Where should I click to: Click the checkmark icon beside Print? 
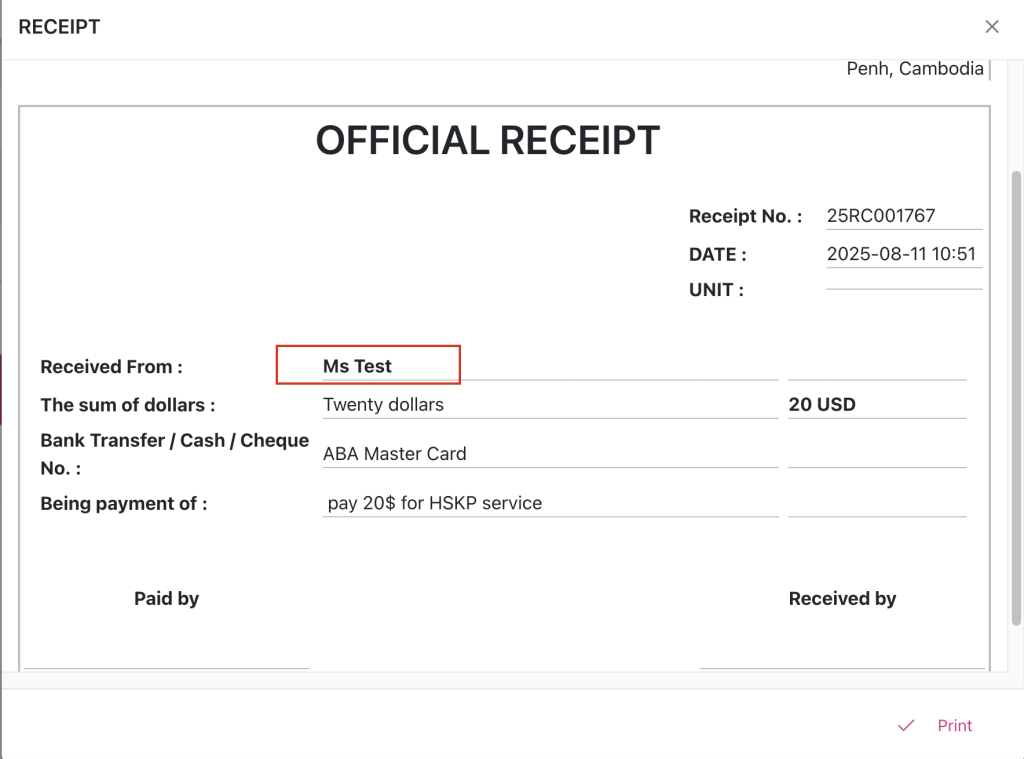[906, 726]
